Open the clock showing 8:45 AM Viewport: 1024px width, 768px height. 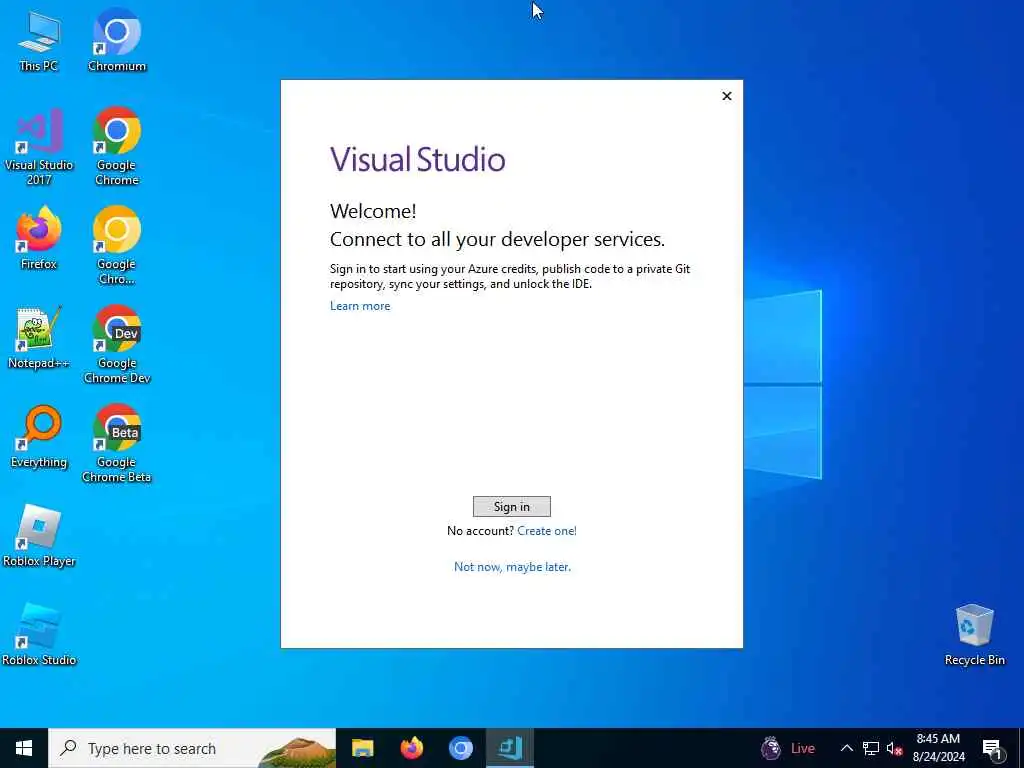point(938,748)
